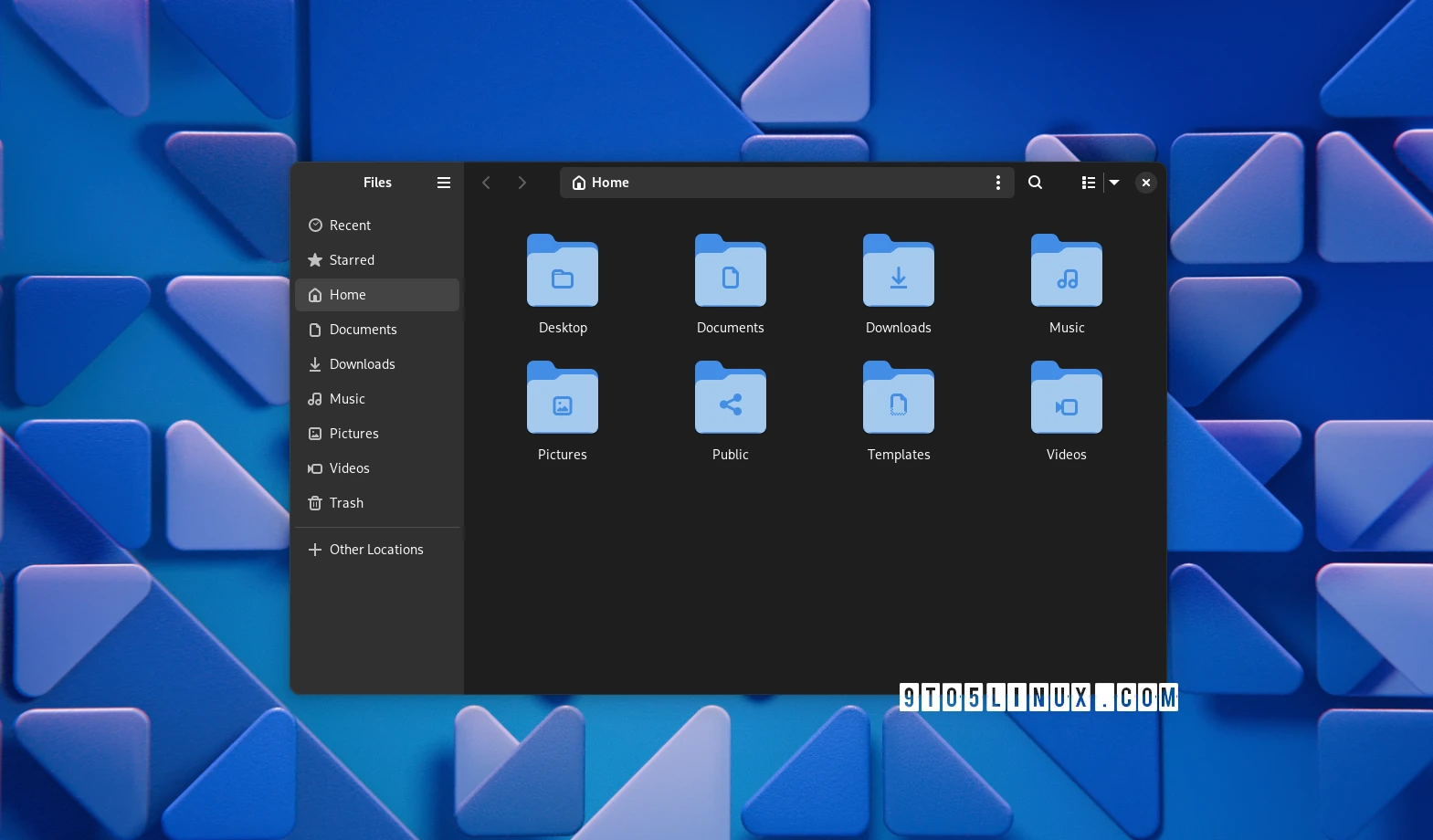Open Videos in the sidebar
The image size is (1433, 840).
(377, 468)
